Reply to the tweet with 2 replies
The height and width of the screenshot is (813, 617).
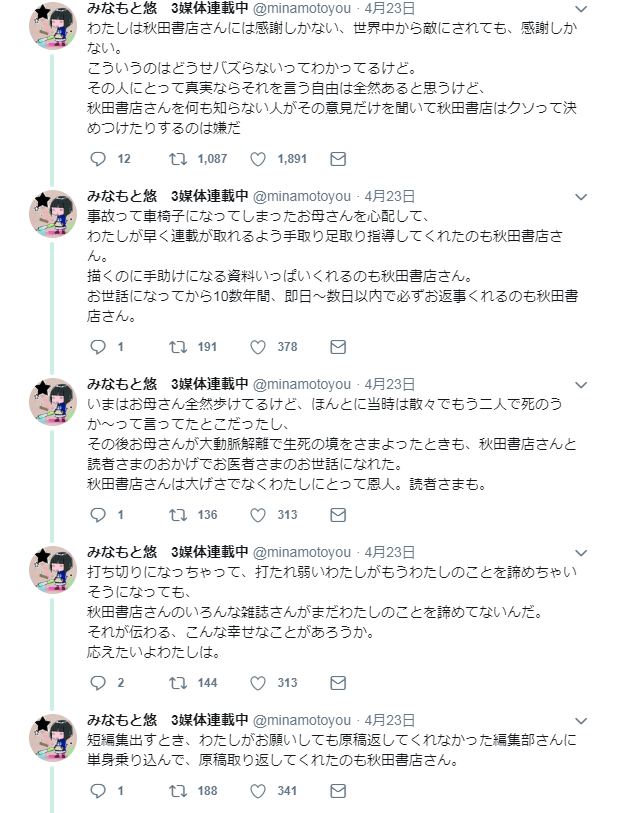(98, 683)
